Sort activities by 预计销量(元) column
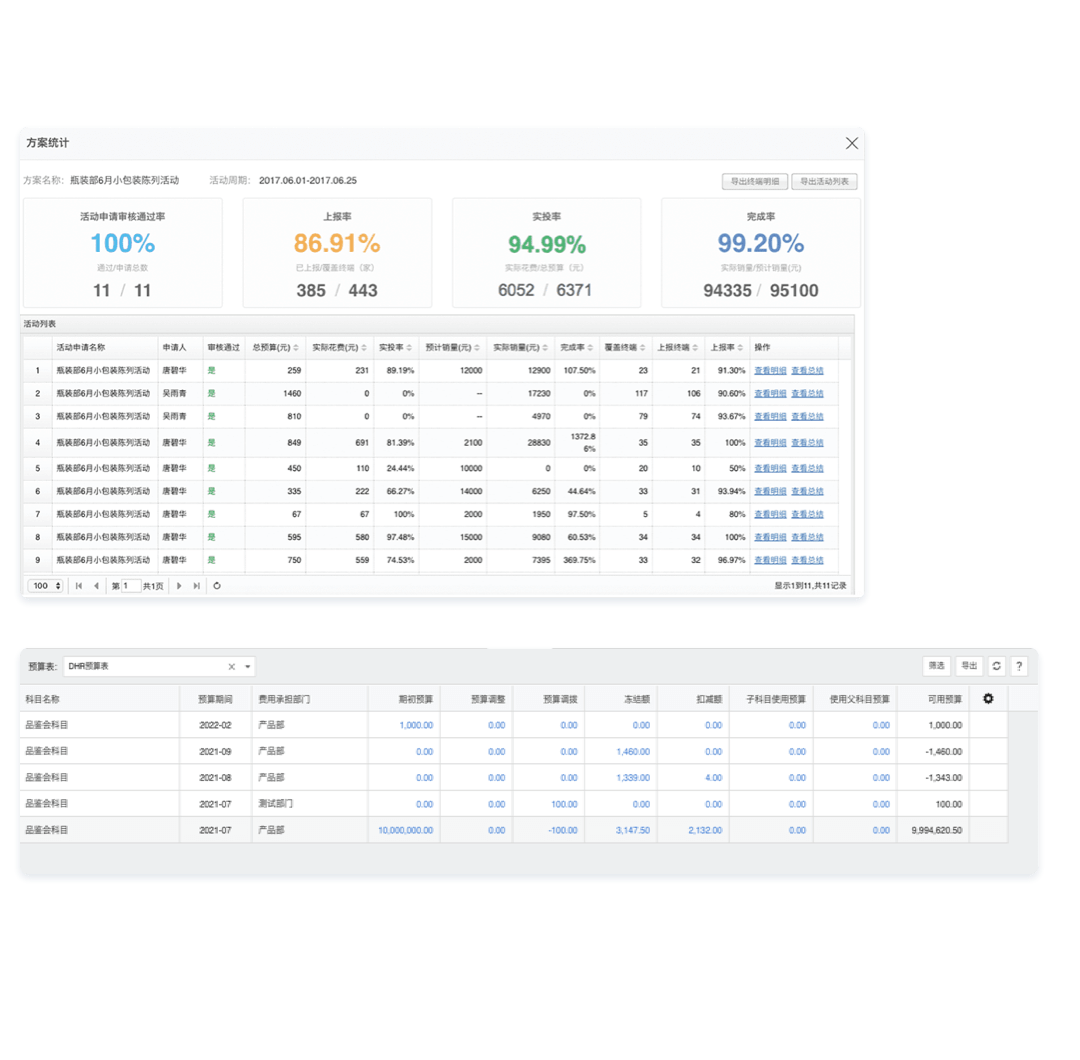1080x1060 pixels. (x=453, y=347)
